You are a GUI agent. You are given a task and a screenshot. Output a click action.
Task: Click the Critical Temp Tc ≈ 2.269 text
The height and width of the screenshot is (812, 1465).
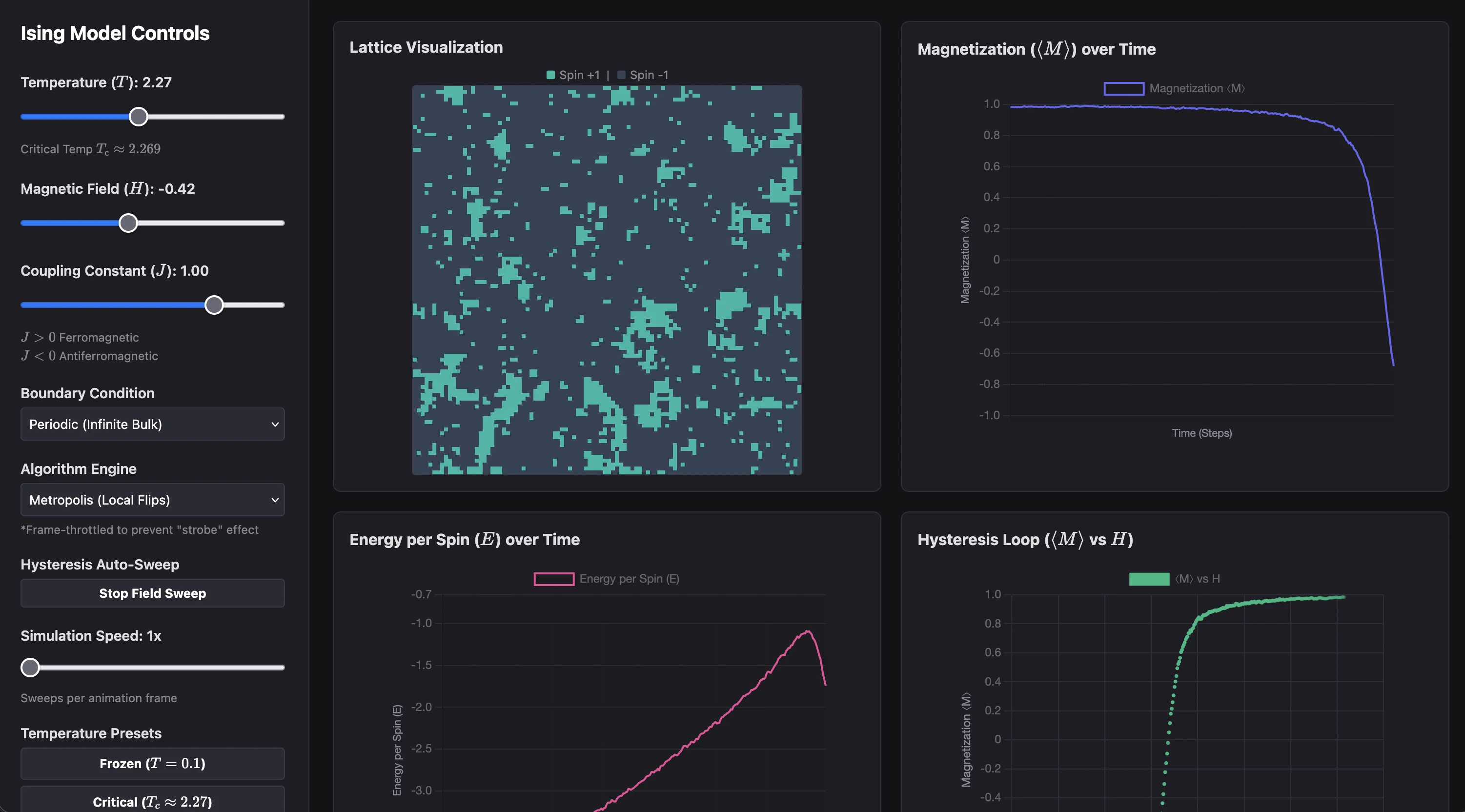90,149
